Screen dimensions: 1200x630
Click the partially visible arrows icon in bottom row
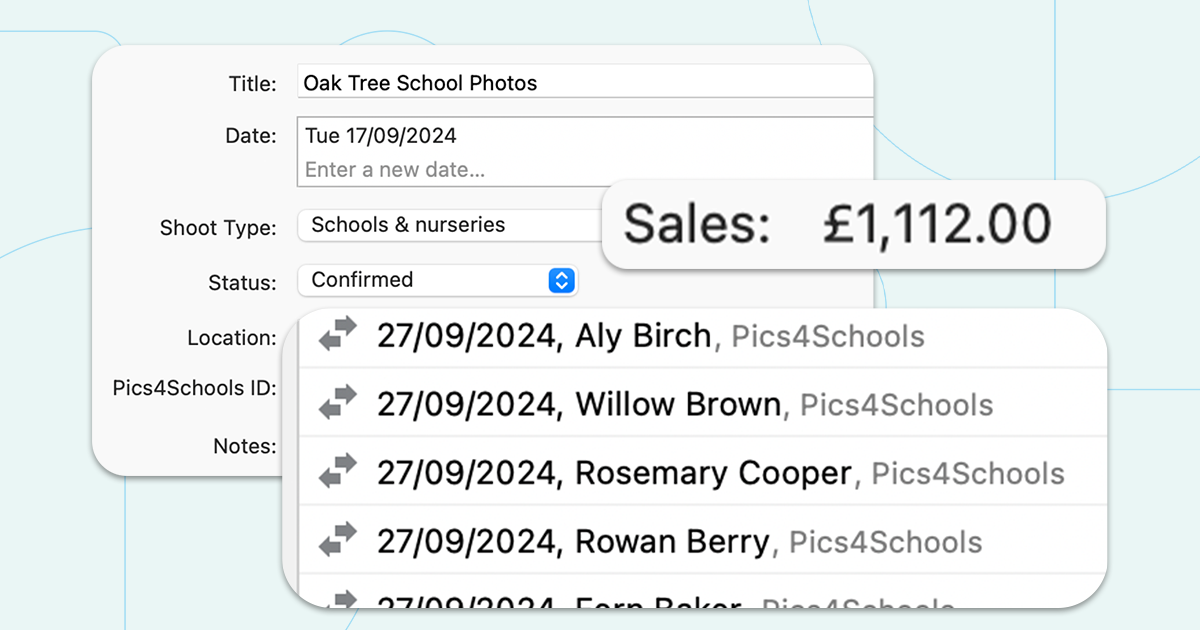click(x=337, y=599)
